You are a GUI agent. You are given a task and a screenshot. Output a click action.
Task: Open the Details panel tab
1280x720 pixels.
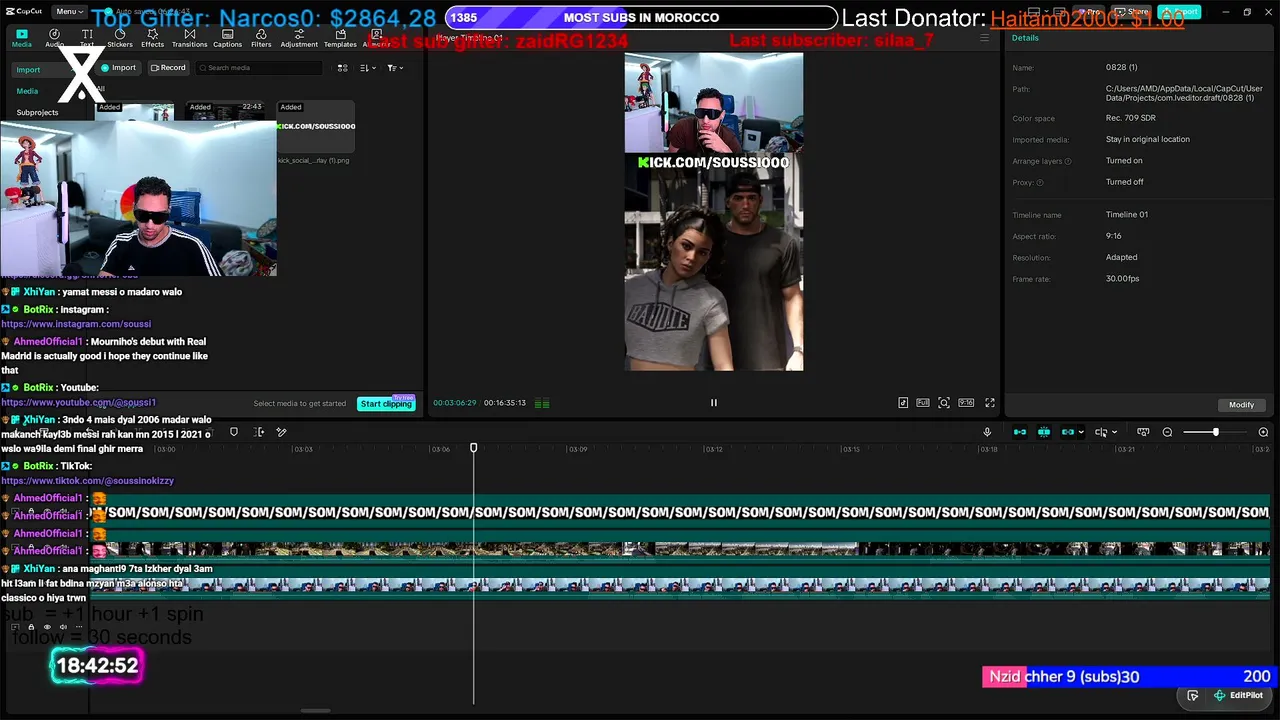pyautogui.click(x=1025, y=38)
